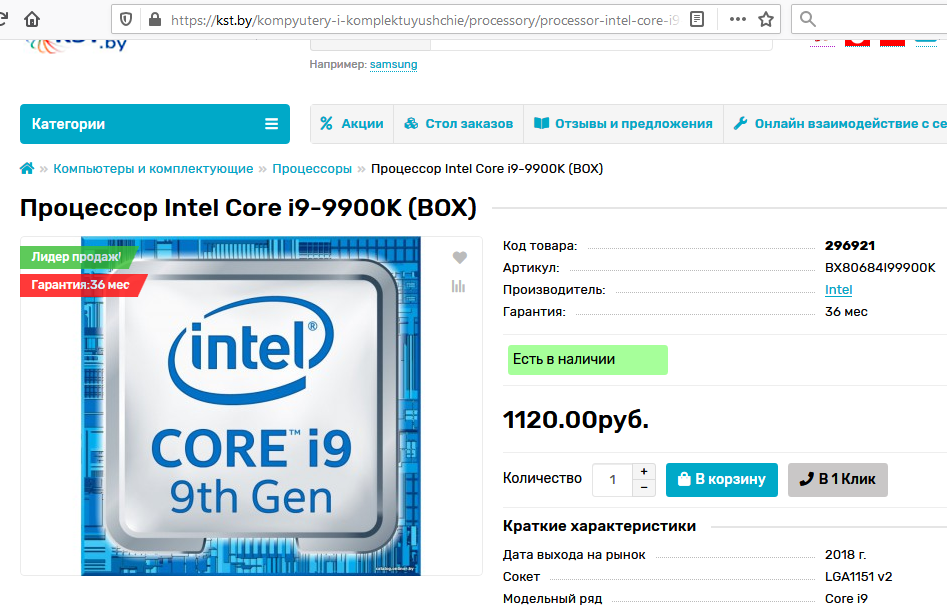947x614 pixels.
Task: Open the Intel manufacturer link
Action: (x=838, y=290)
